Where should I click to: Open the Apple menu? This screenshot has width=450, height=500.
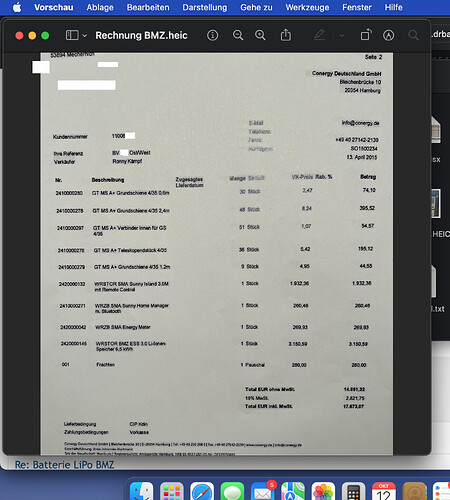[x=17, y=7]
